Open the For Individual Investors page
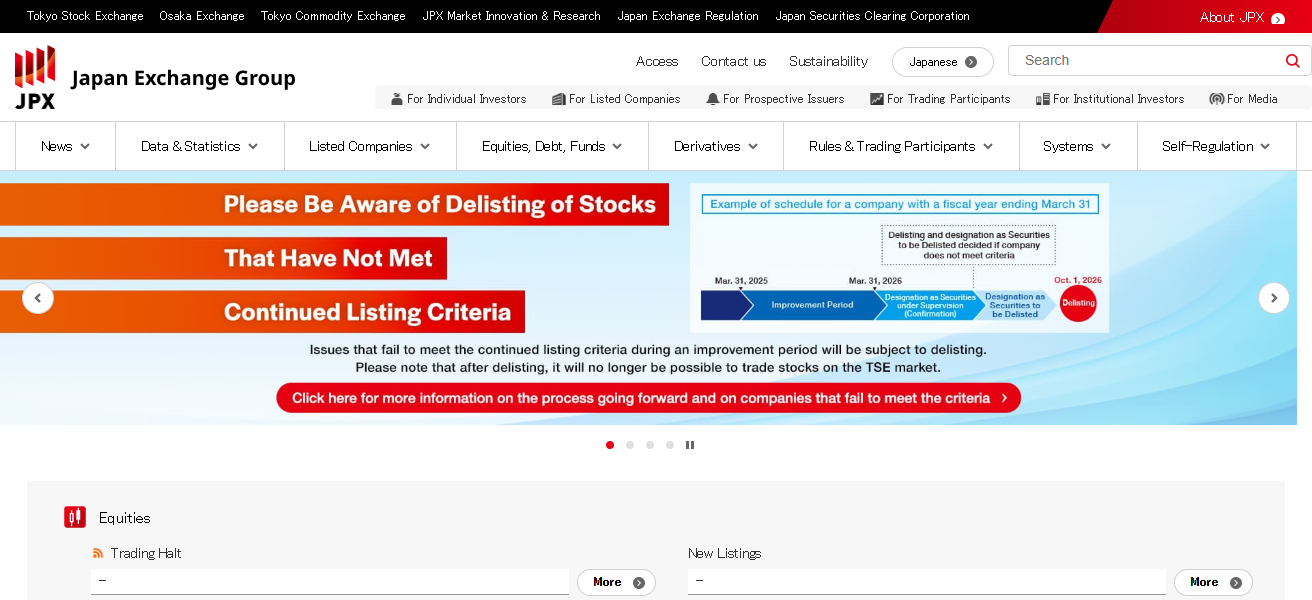The width and height of the screenshot is (1312, 600). point(459,99)
